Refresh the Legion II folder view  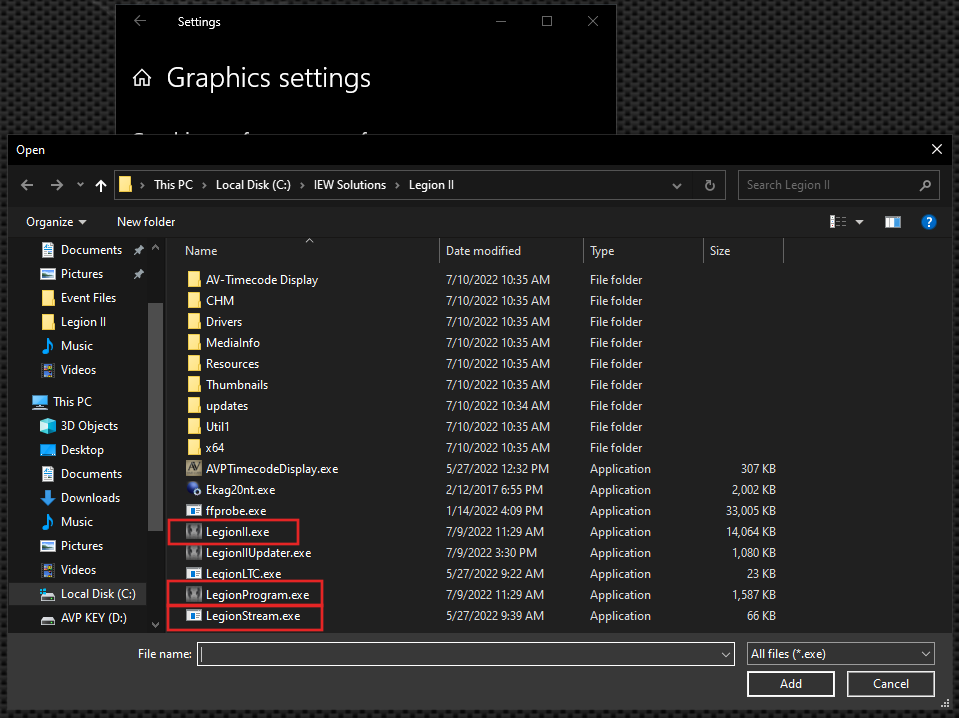point(710,185)
